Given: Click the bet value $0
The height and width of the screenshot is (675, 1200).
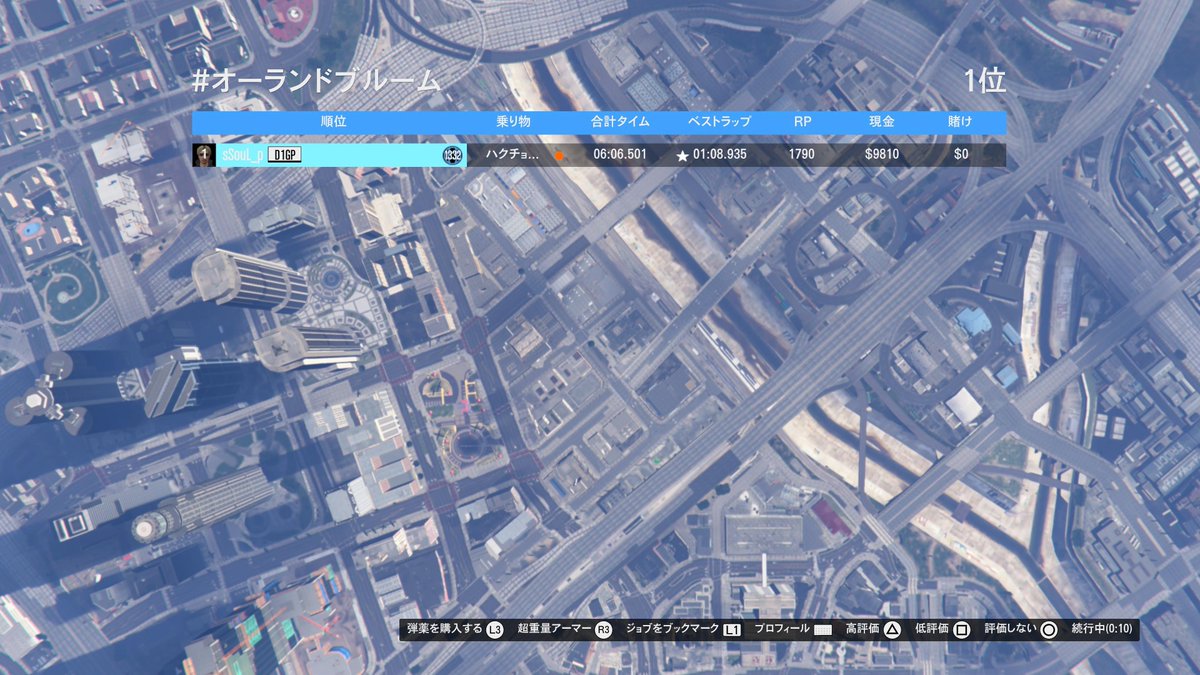Looking at the screenshot, I should pos(961,155).
